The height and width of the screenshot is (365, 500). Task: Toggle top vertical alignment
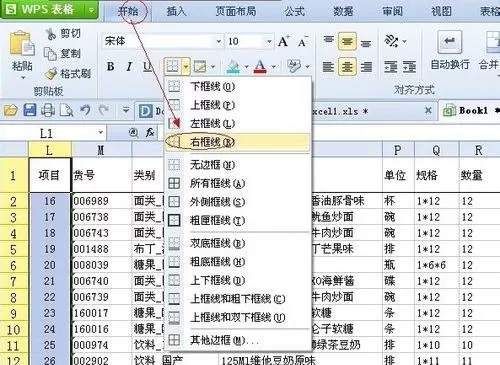(x=329, y=41)
